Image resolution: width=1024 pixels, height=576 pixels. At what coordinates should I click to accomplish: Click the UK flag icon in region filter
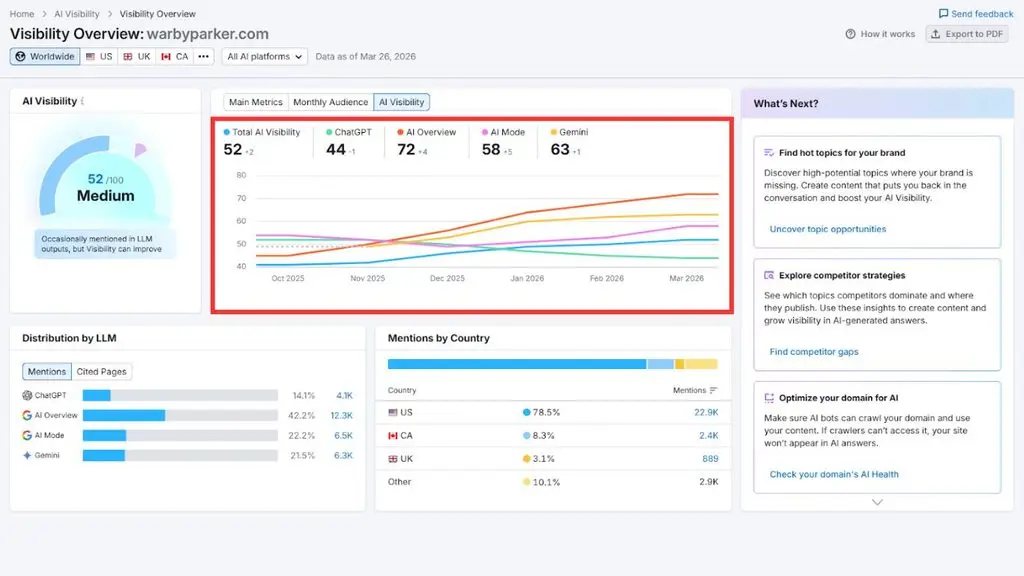point(128,57)
